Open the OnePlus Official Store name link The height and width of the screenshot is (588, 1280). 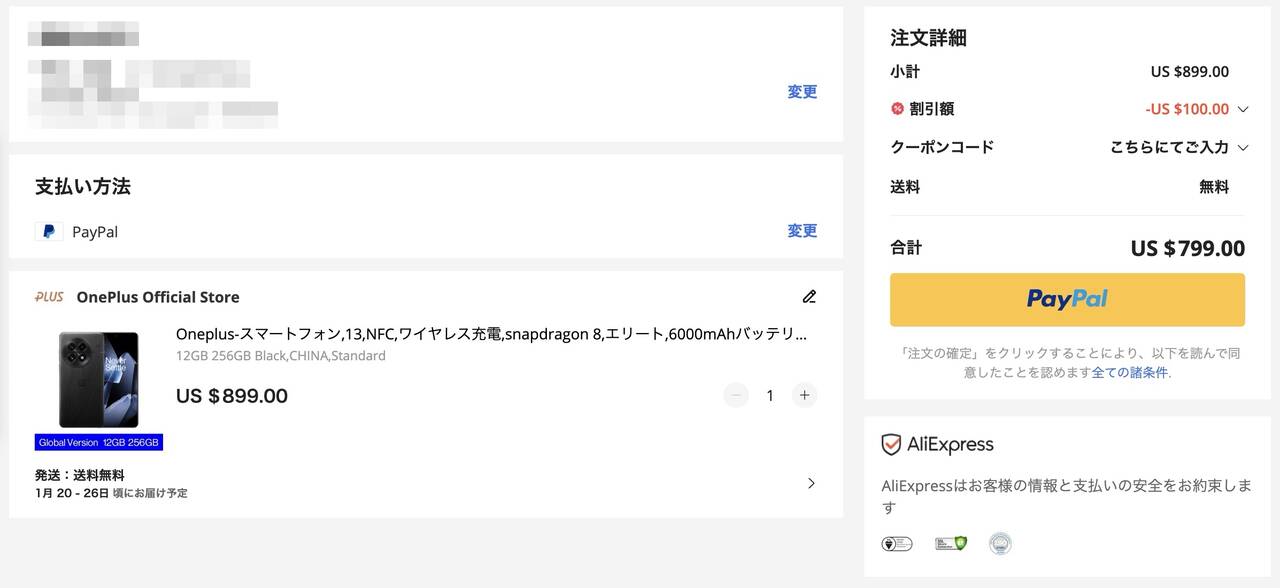click(158, 297)
